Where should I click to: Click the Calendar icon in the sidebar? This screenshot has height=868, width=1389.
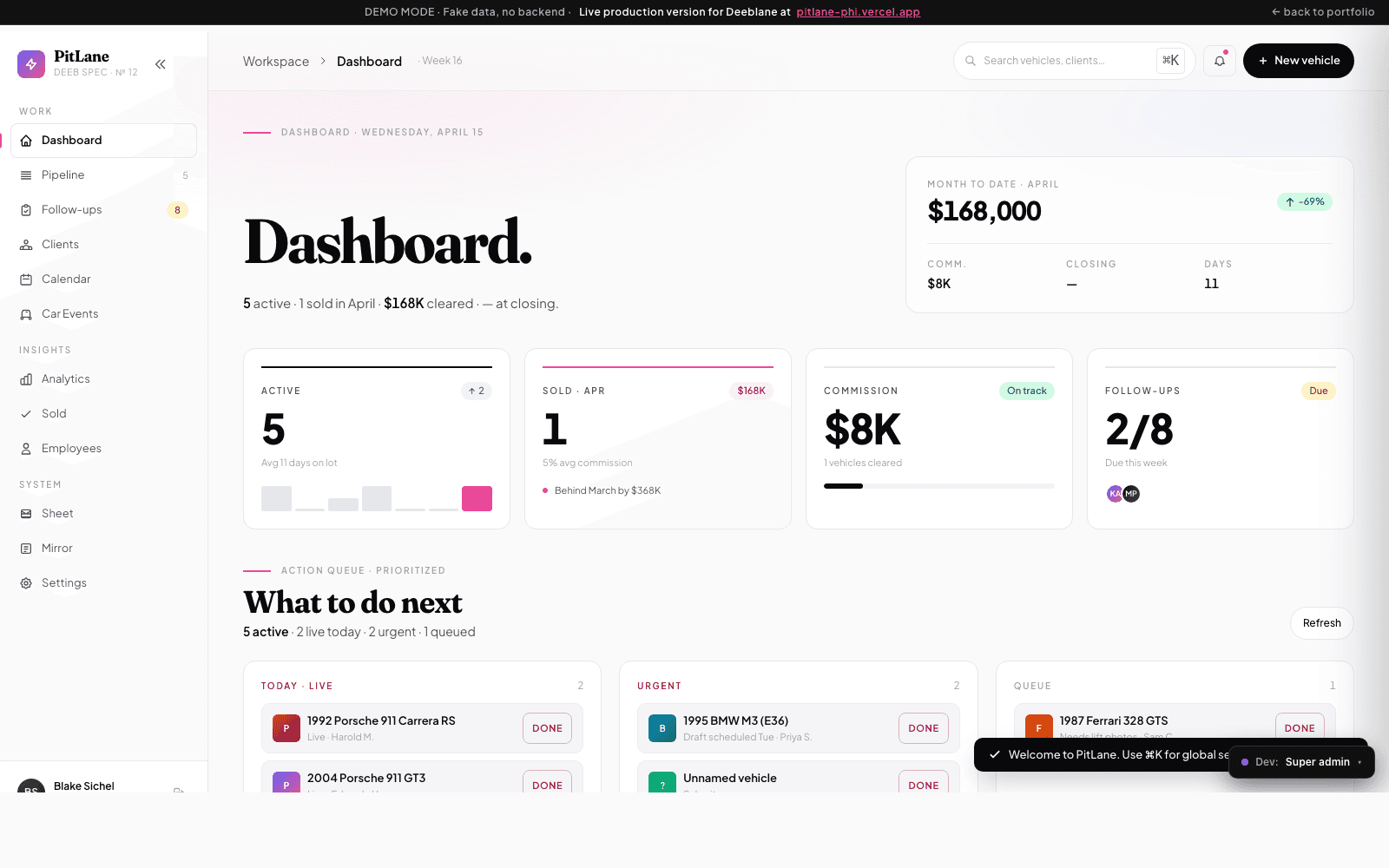(26, 279)
